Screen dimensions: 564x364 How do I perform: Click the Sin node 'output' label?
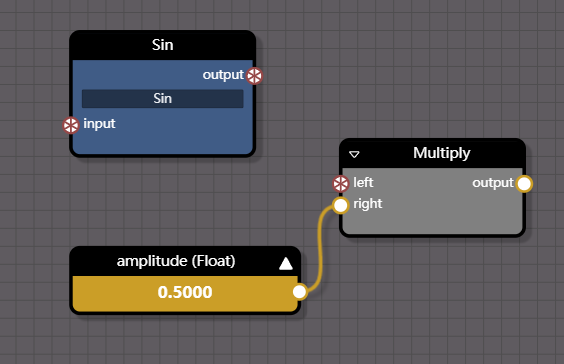[x=223, y=75]
